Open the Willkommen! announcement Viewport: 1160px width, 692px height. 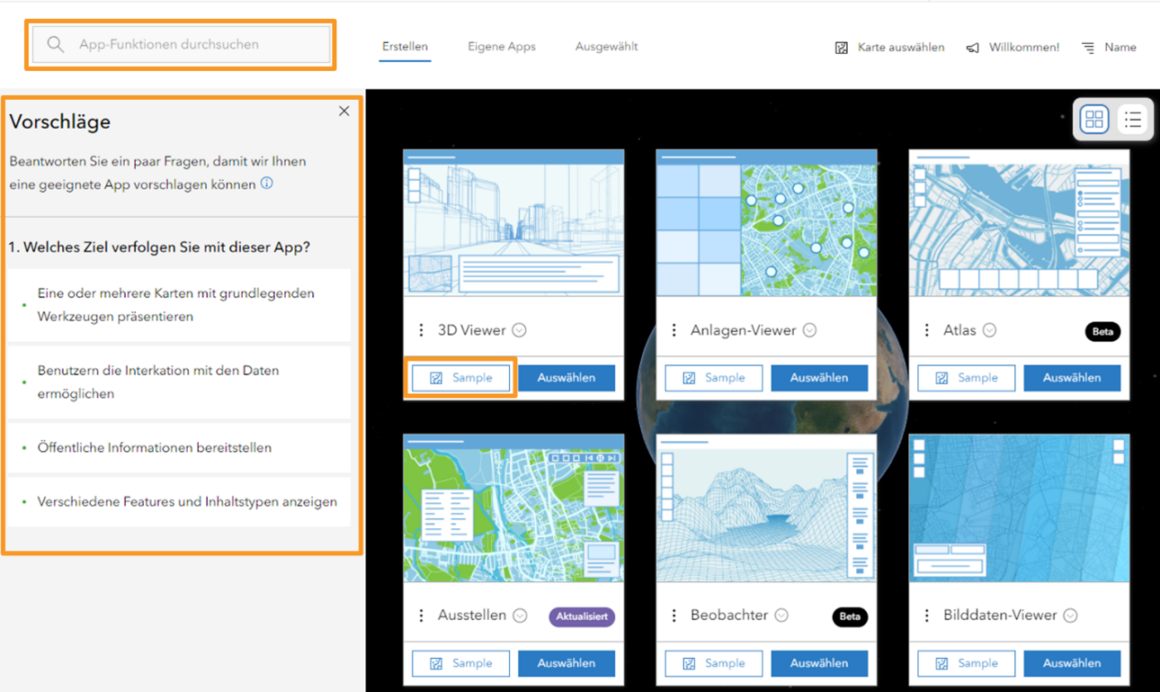[x=1013, y=47]
